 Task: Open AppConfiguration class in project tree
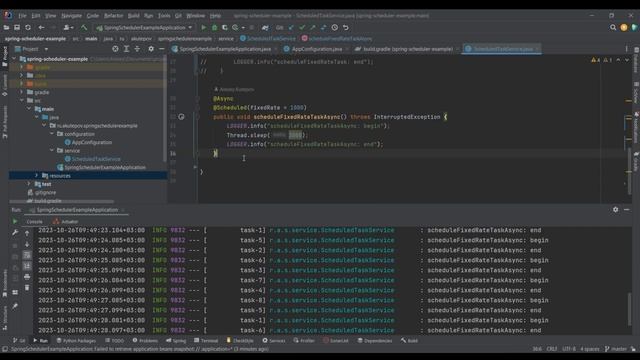[x=88, y=142]
